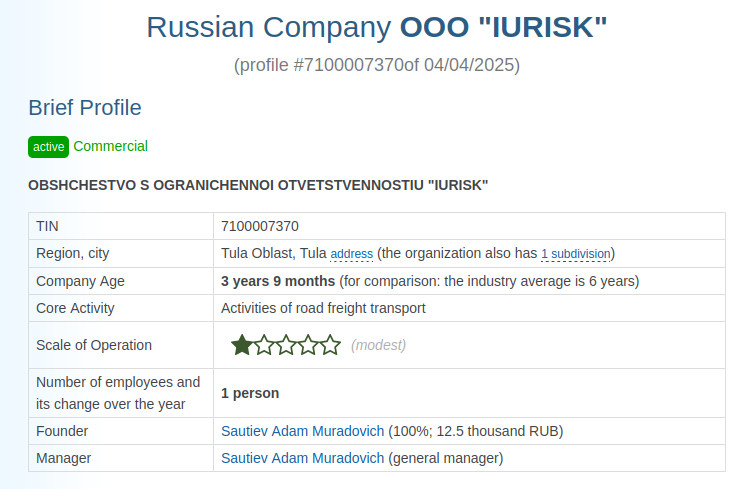The height and width of the screenshot is (489, 740).
Task: Click the Commercial label
Action: [x=110, y=146]
